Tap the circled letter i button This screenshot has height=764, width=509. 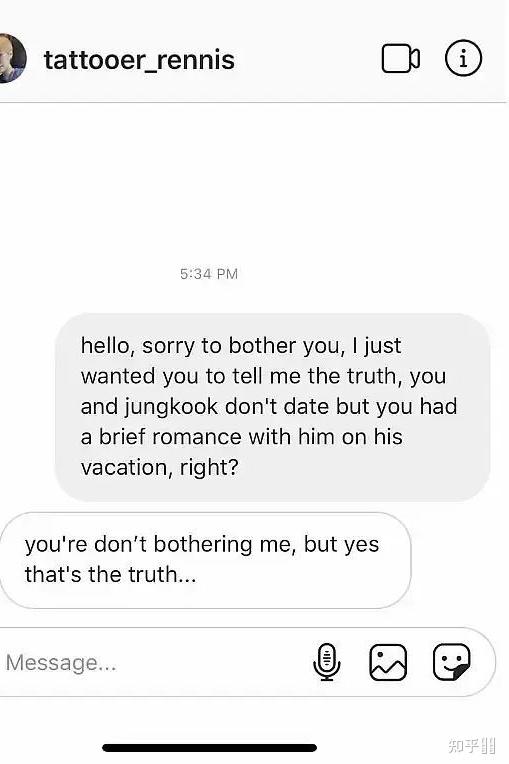463,58
